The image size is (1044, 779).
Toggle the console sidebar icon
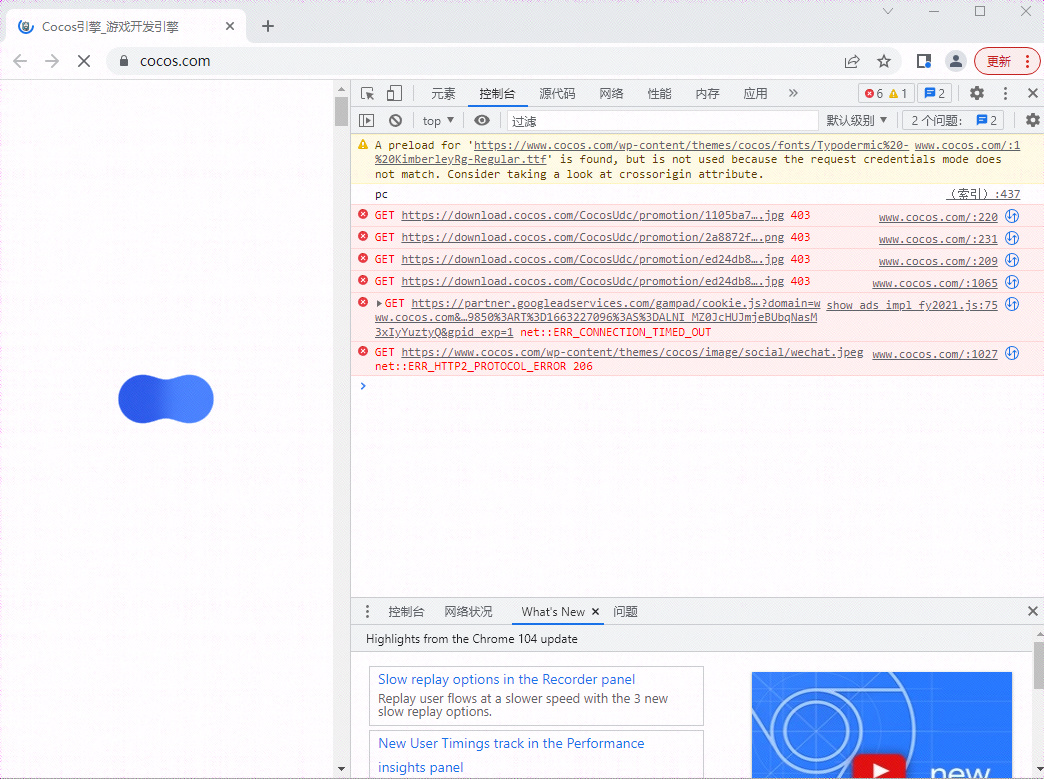367,121
